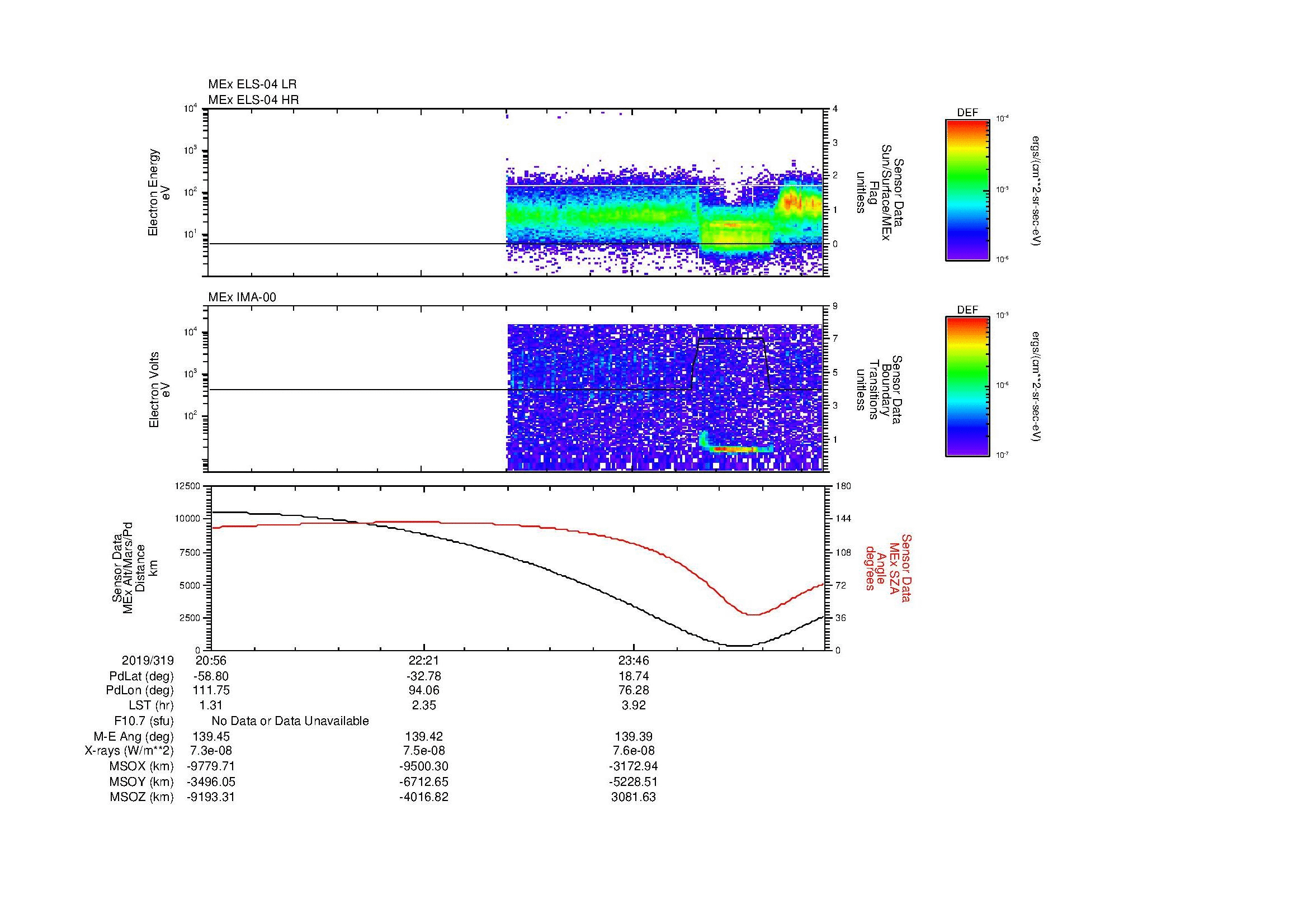This screenshot has height=924, width=1308.
Task: Click the 'X-rays (W/m**2)' row label
Action: pos(129,751)
